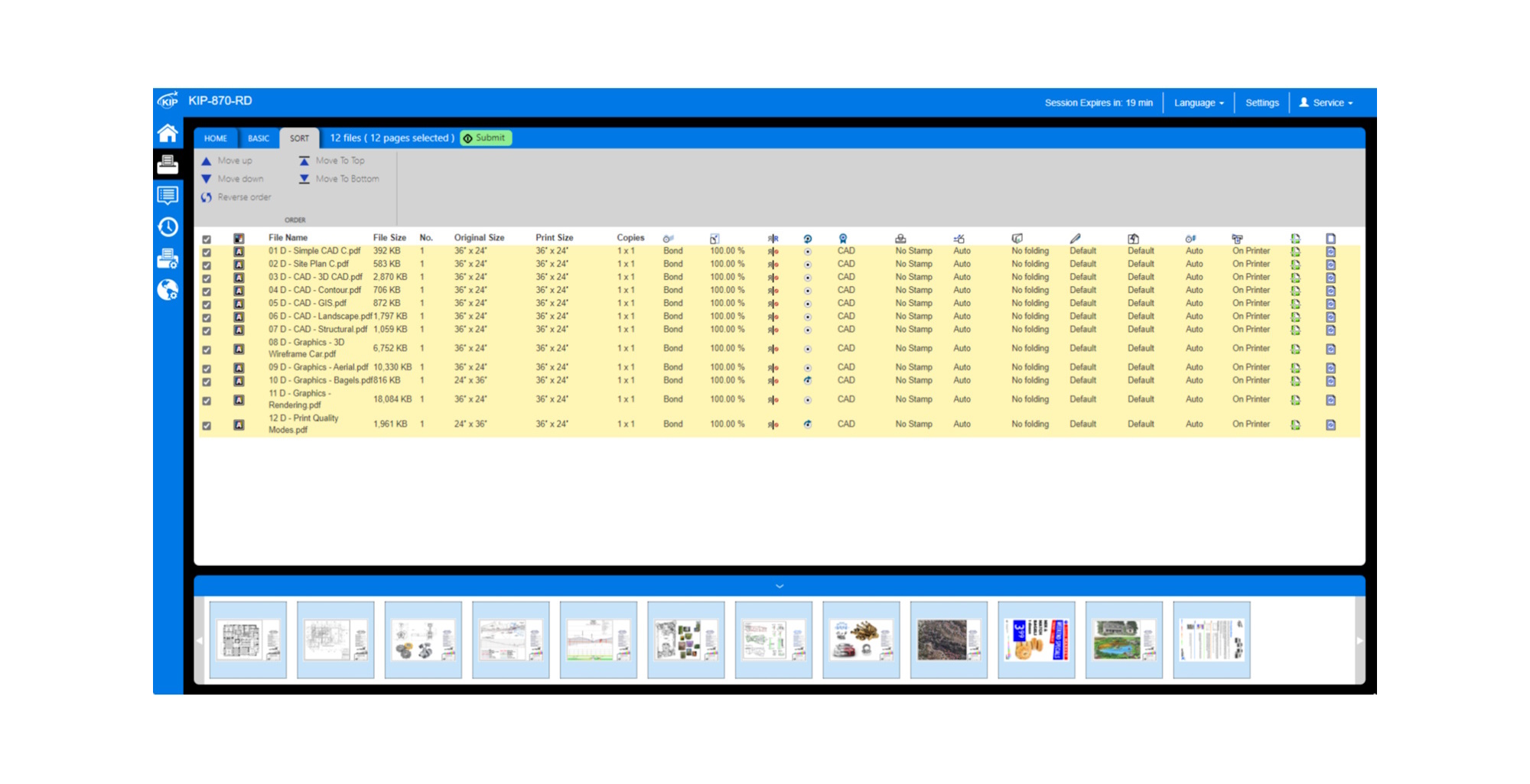
Task: Select the bagels advertisement thumbnail
Action: 1037,639
